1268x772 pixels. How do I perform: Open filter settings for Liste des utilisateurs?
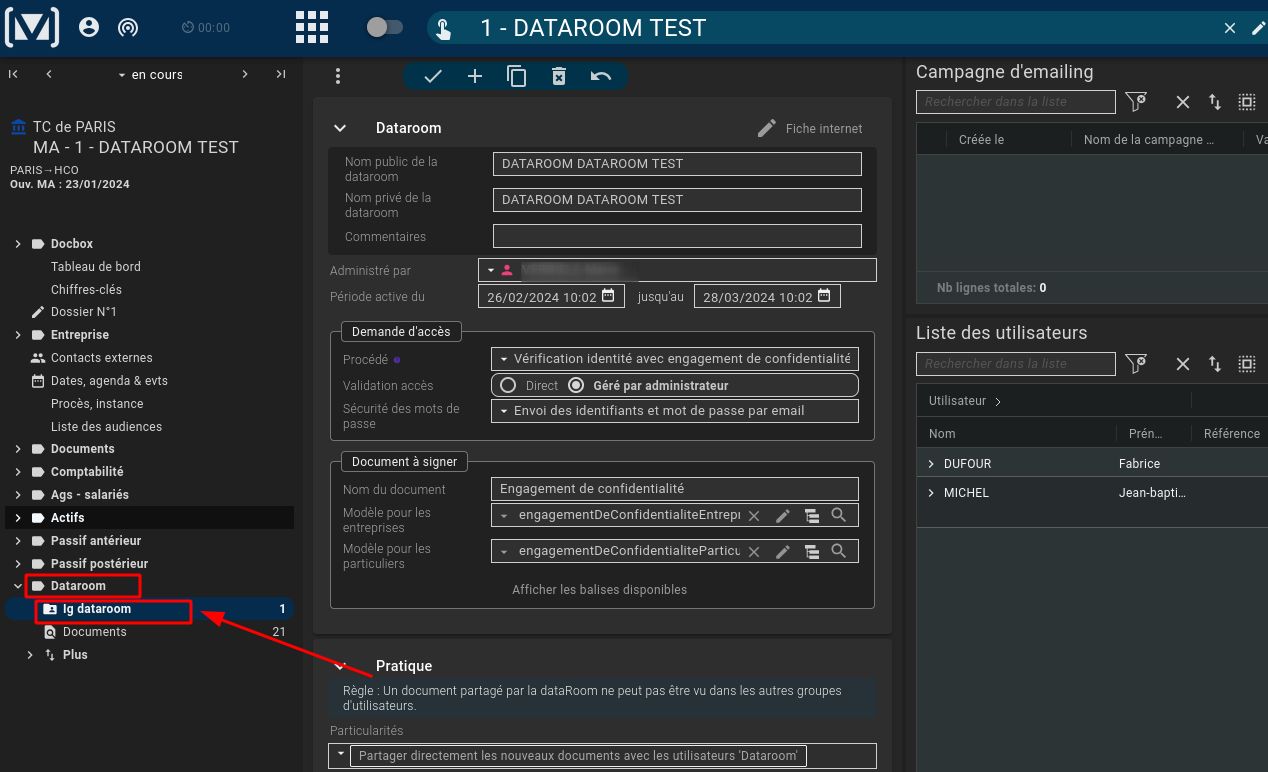[x=1135, y=363]
